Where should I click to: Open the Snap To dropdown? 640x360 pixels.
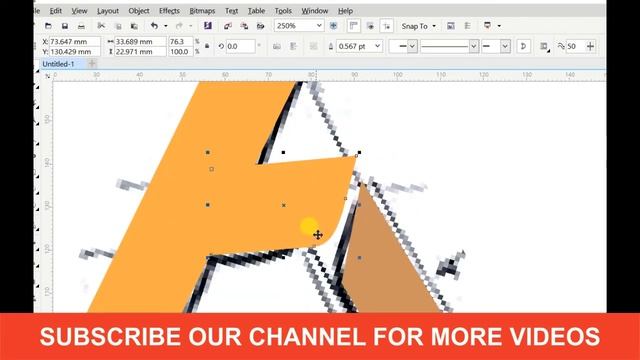(418, 26)
